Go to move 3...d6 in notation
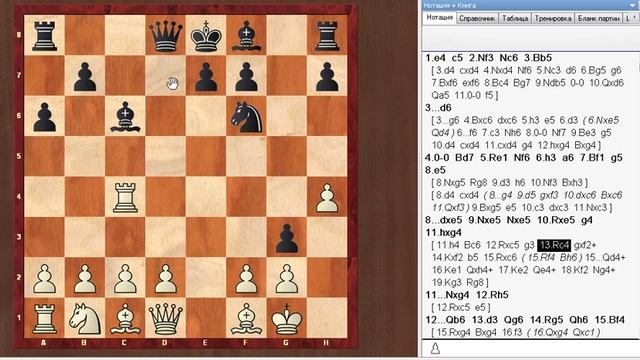Screen dimensions: 640x360 [438, 108]
